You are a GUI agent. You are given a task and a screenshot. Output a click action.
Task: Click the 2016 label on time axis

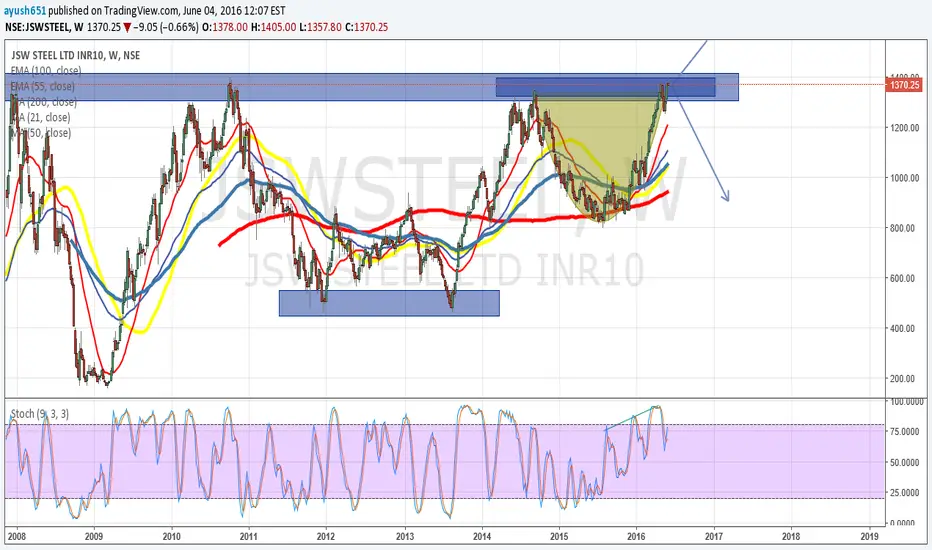click(x=636, y=536)
